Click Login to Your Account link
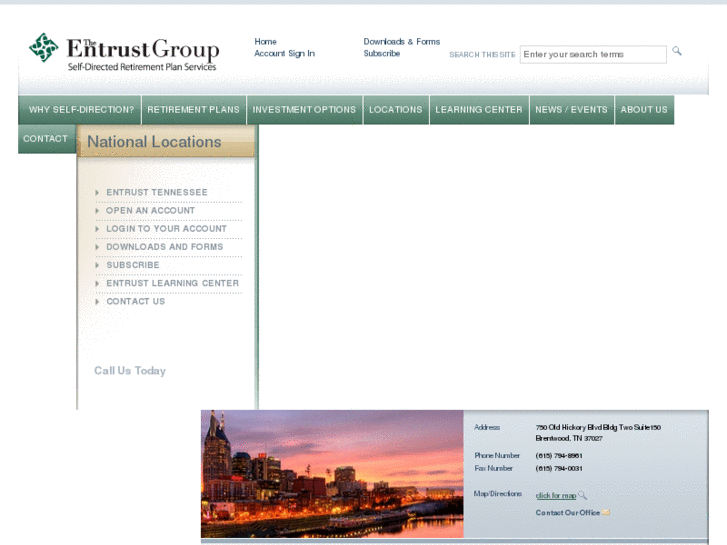727x545 pixels. click(166, 229)
